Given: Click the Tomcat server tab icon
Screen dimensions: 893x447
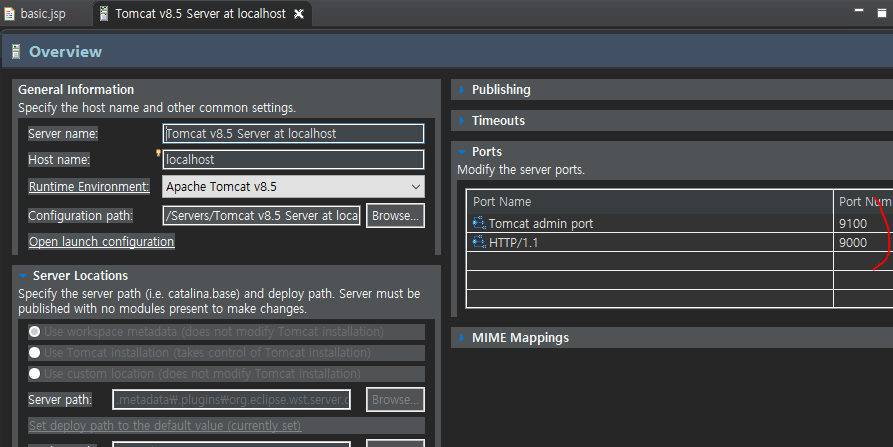Looking at the screenshot, I should point(104,14).
